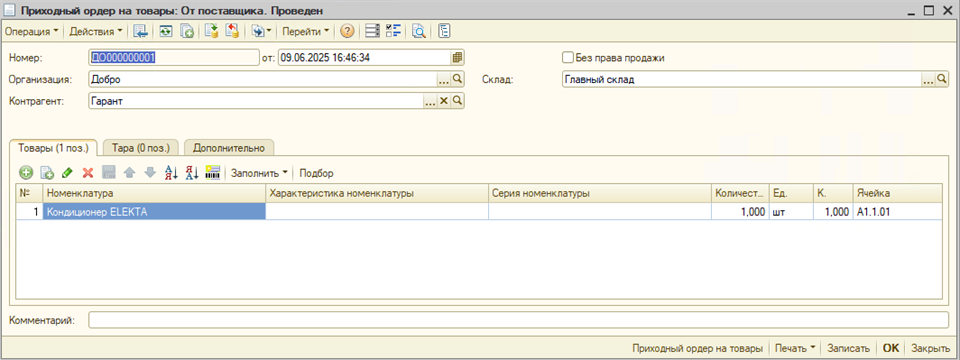Click the Контрагент field with Гарант
960x360 pixels.
pyautogui.click(x=256, y=101)
